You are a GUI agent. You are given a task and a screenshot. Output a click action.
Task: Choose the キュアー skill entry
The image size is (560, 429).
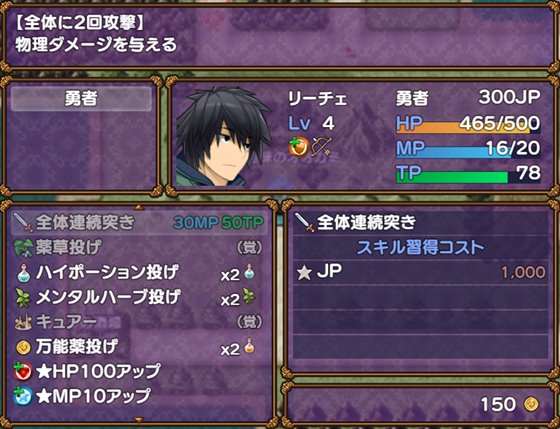(139, 322)
